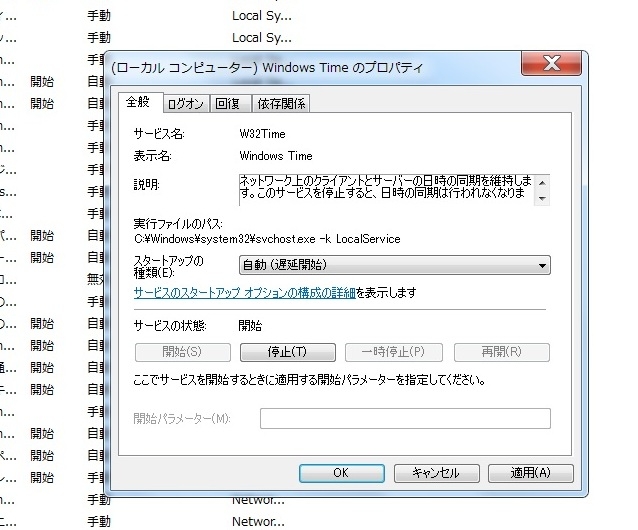Select the W32Time service name text
This screenshot has width=638, height=530.
pos(262,134)
